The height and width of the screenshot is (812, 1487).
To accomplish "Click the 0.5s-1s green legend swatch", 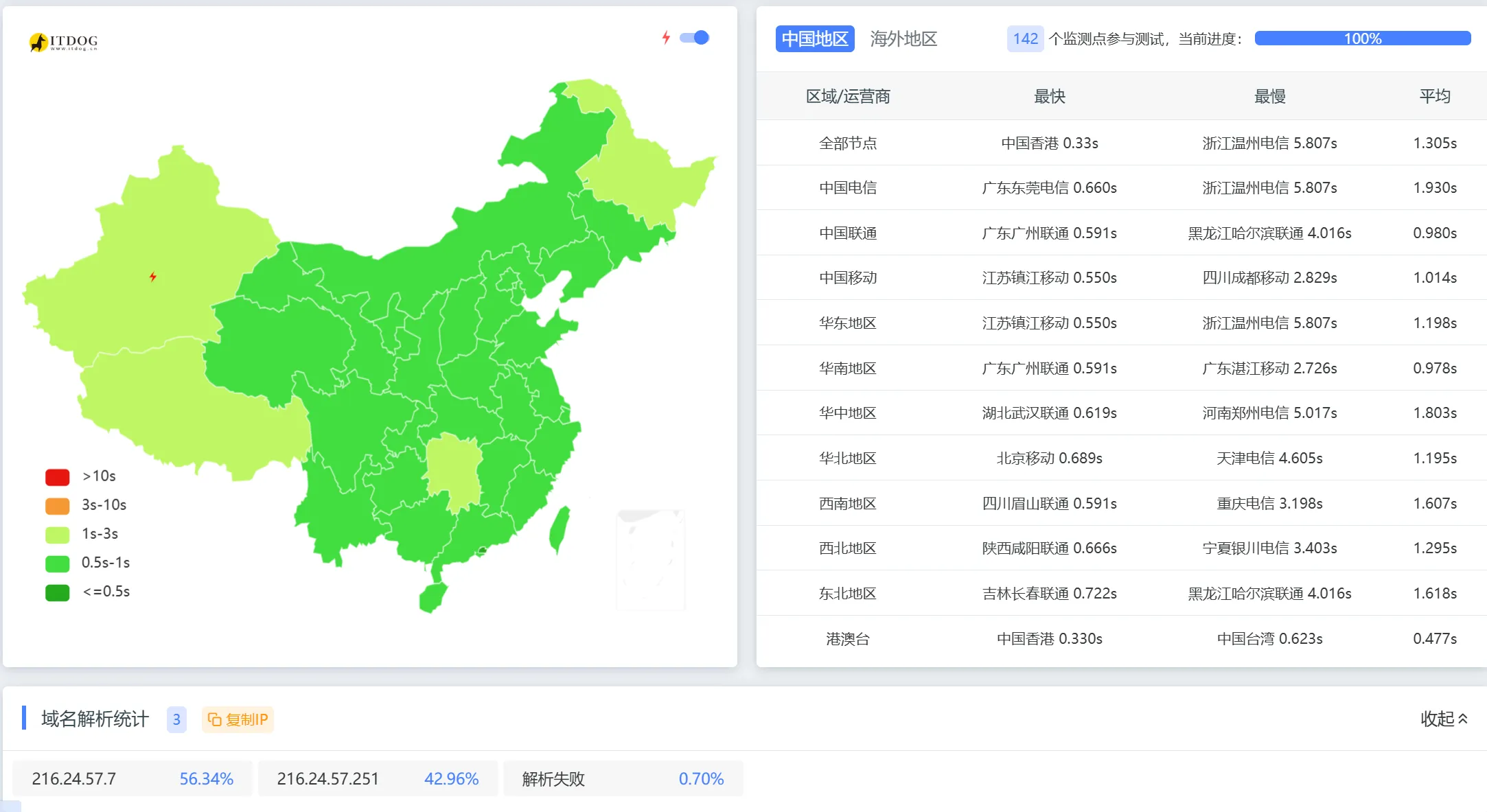I will tap(57, 563).
